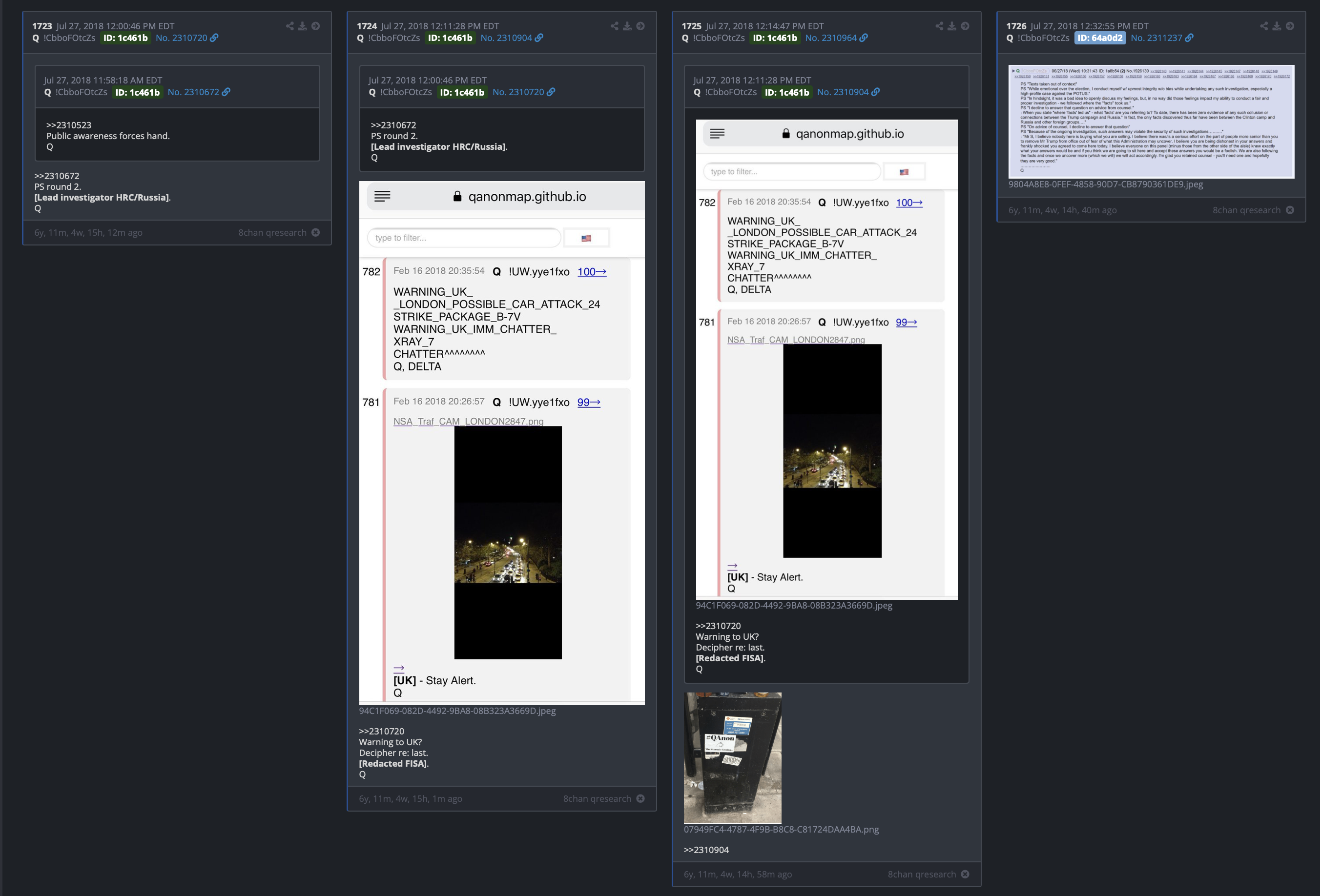Click circular arrow icon on post 1724
This screenshot has width=1320, height=896.
(x=640, y=26)
